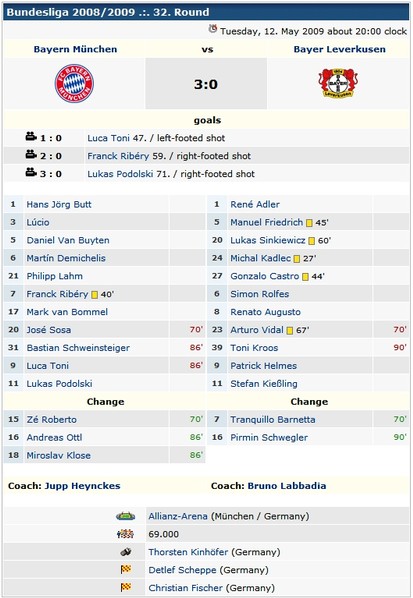Click the Bayern München club crest
The width and height of the screenshot is (413, 598).
[74, 84]
